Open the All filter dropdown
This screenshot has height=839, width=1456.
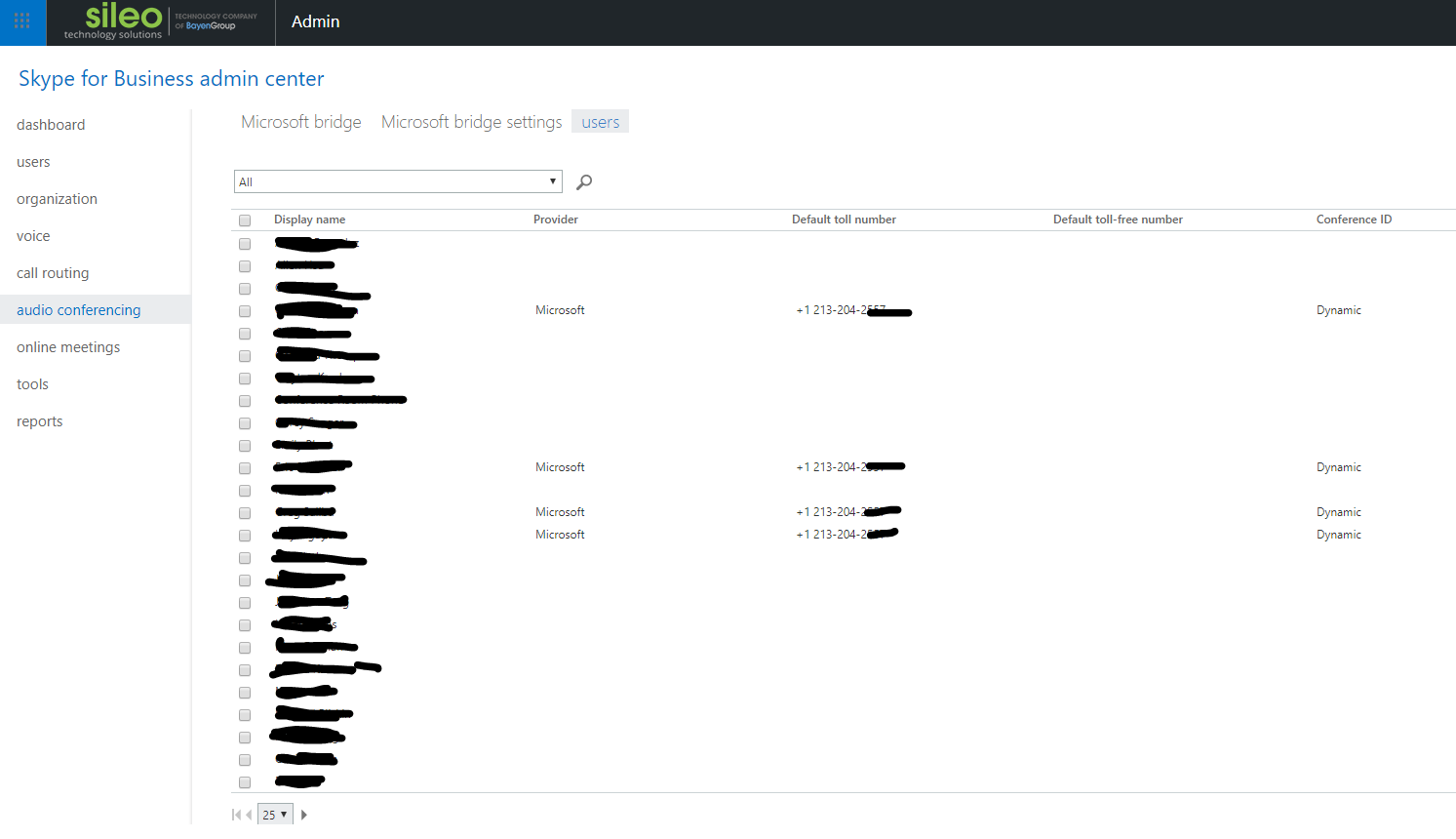click(x=398, y=181)
